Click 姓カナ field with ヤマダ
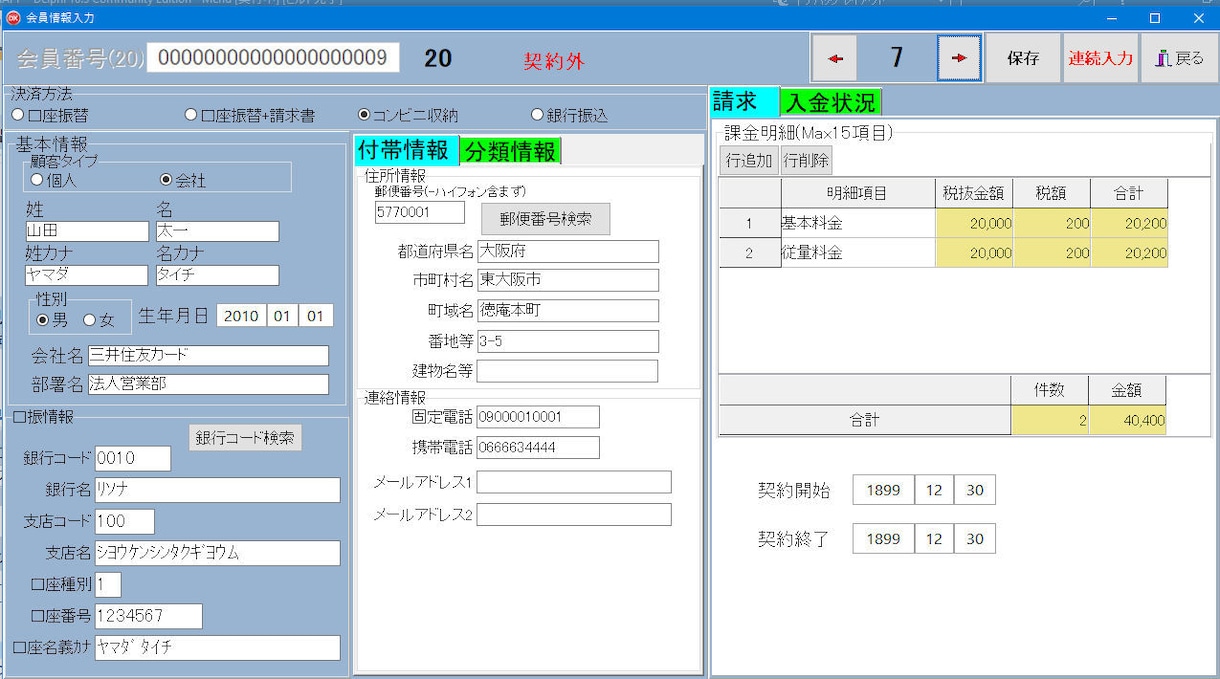The width and height of the screenshot is (1220, 679). (86, 275)
